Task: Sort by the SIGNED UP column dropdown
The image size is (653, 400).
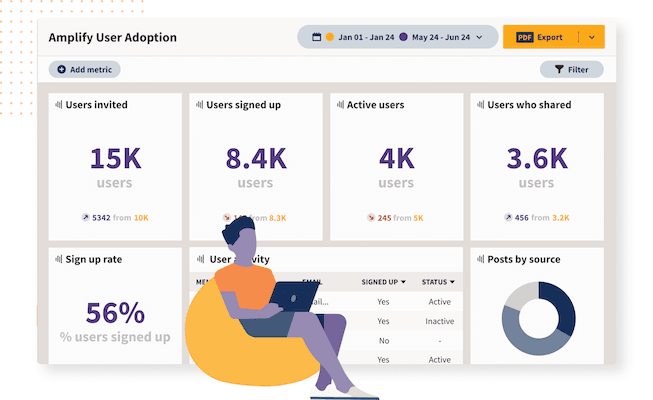Action: coord(404,283)
